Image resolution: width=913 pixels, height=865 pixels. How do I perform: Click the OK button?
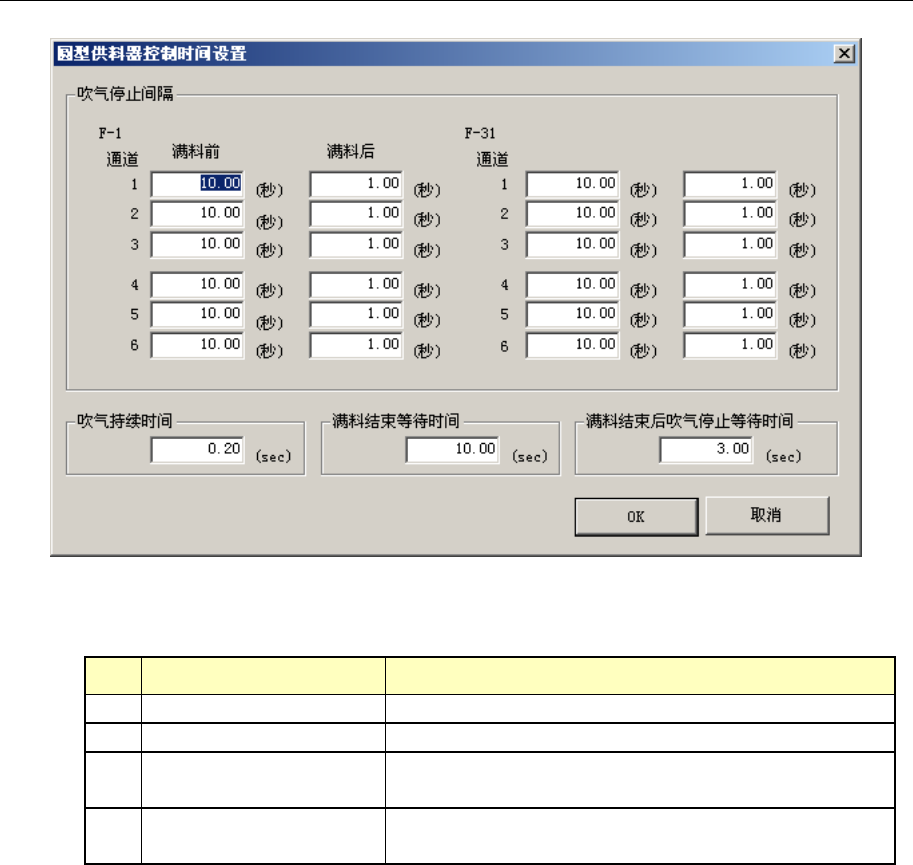[x=636, y=516]
